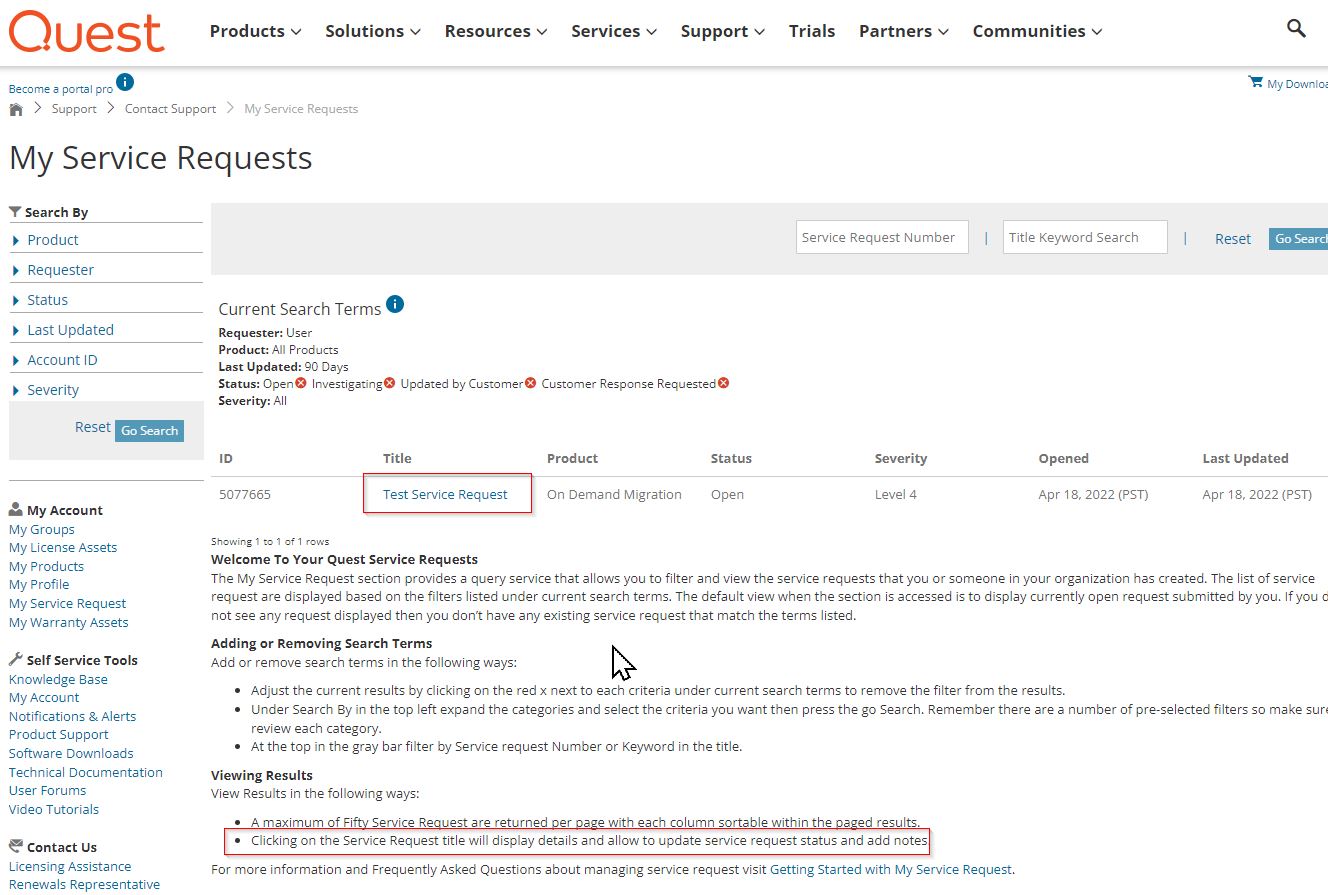Click info icon beside Become a portal pro

(x=124, y=82)
